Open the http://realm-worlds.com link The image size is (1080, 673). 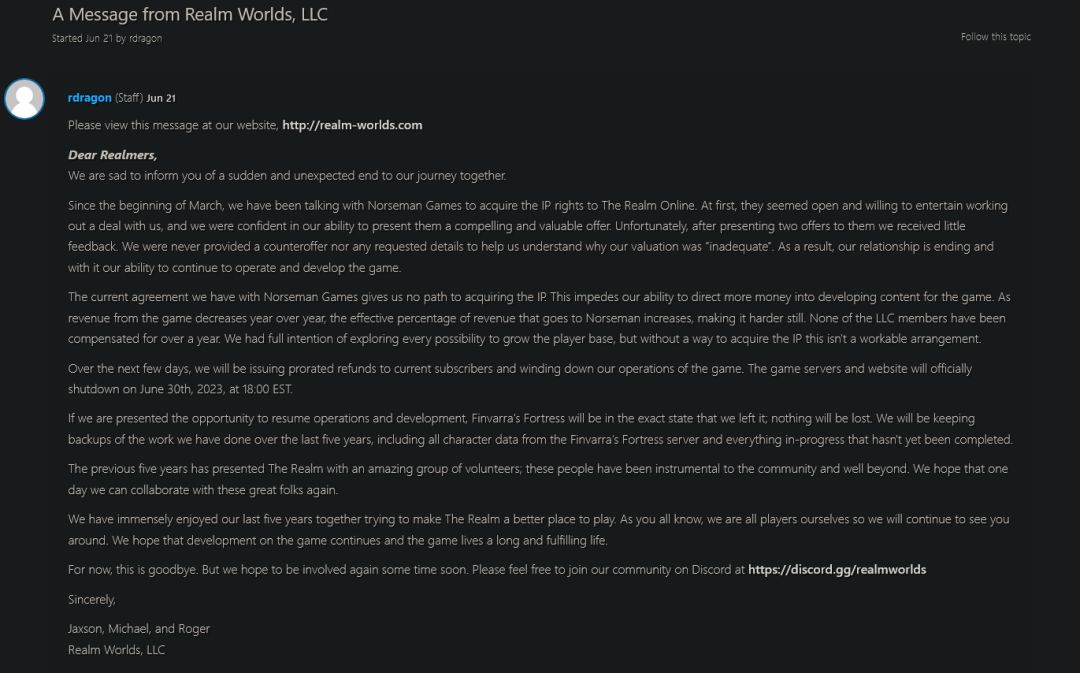(x=352, y=125)
